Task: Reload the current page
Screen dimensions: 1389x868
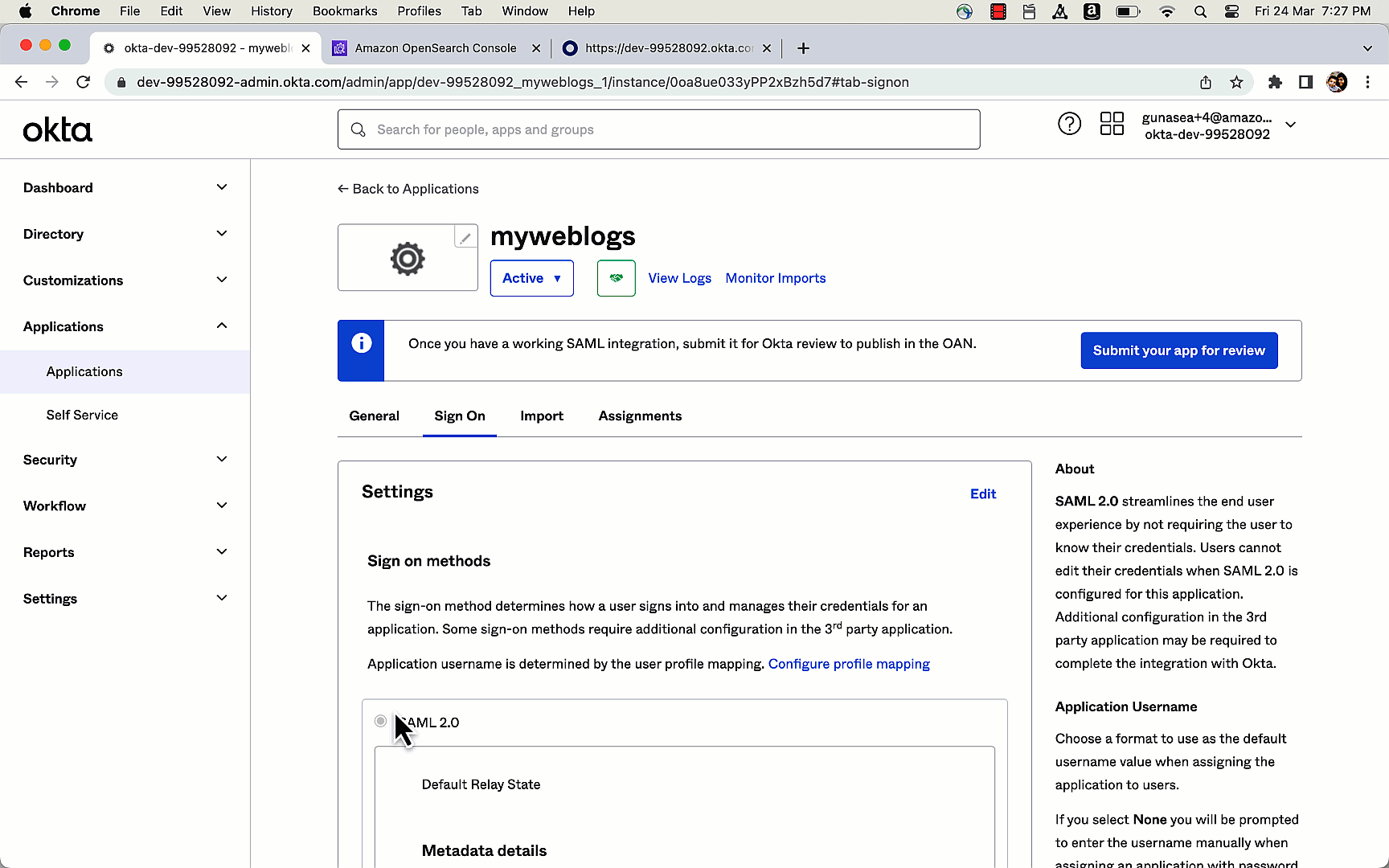Action: 83,82
